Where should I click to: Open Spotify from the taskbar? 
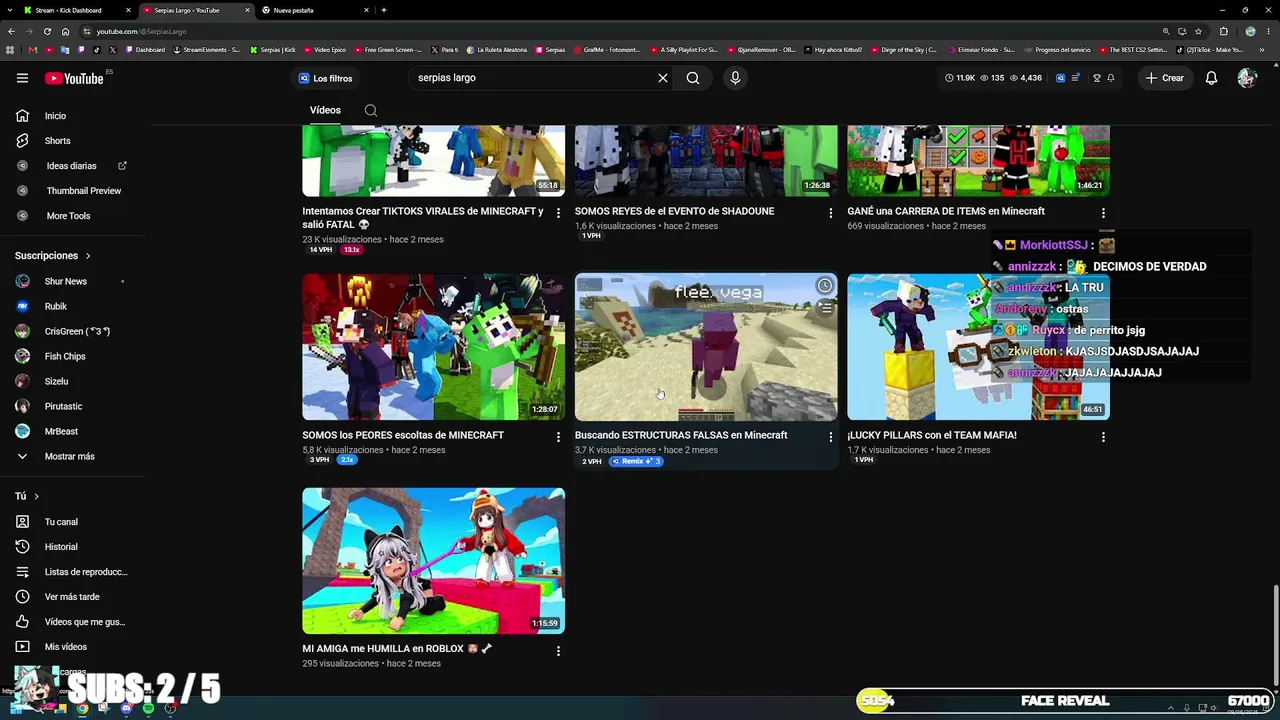(x=148, y=708)
